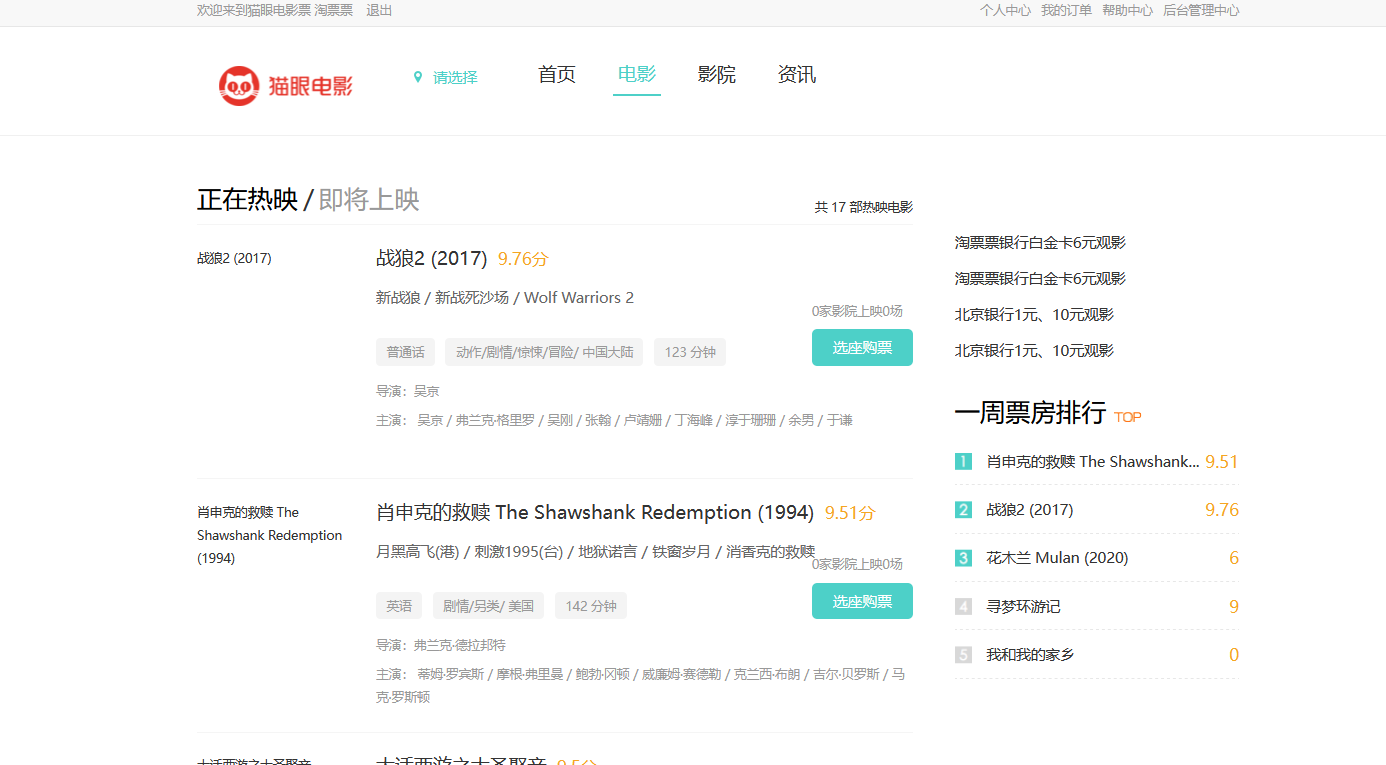The height and width of the screenshot is (765, 1386).
Task: Buy tickets for The Shawshank Redemption
Action: click(862, 602)
